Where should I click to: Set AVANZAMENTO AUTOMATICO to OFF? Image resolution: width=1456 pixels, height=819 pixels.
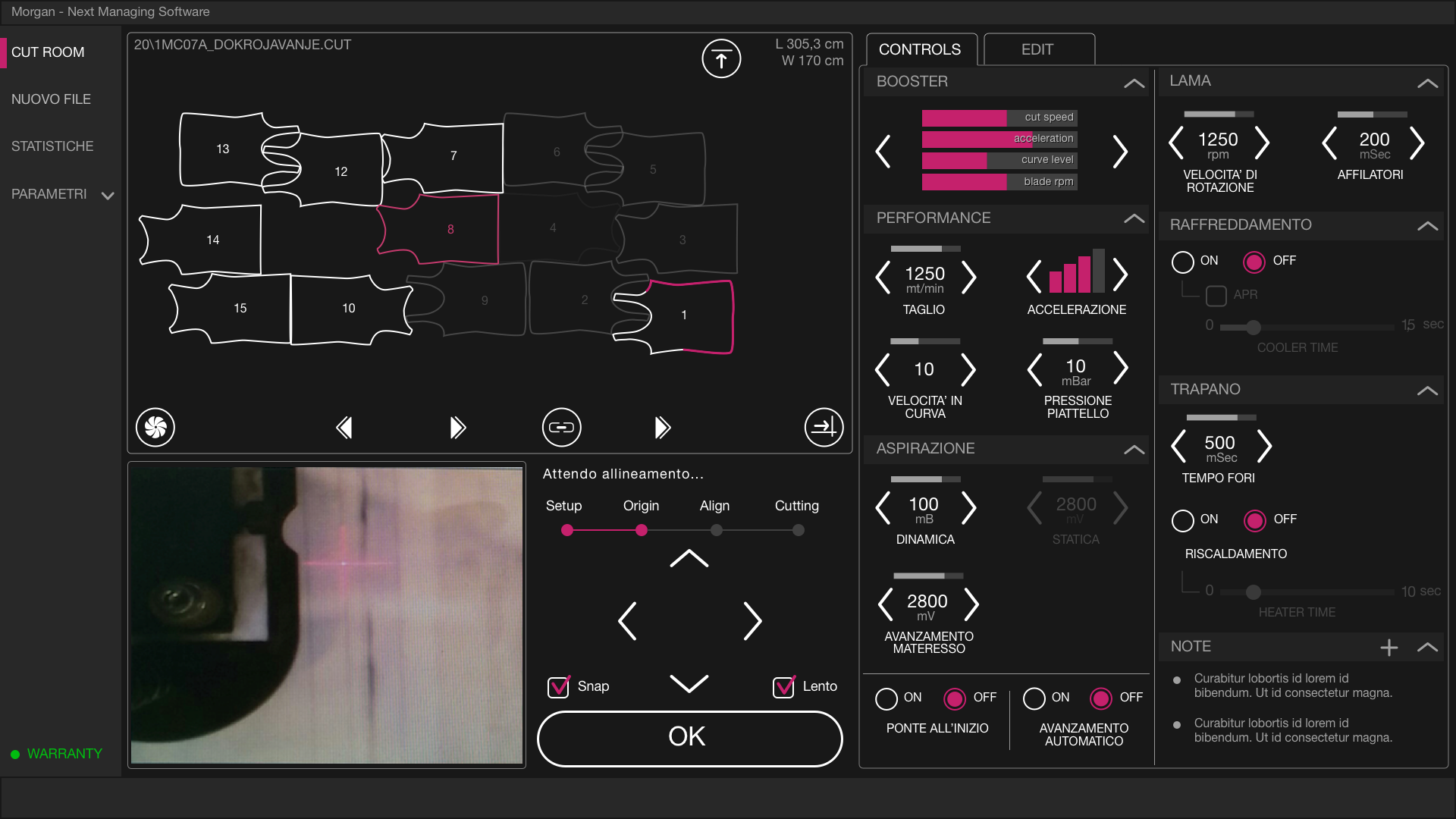(x=1101, y=698)
